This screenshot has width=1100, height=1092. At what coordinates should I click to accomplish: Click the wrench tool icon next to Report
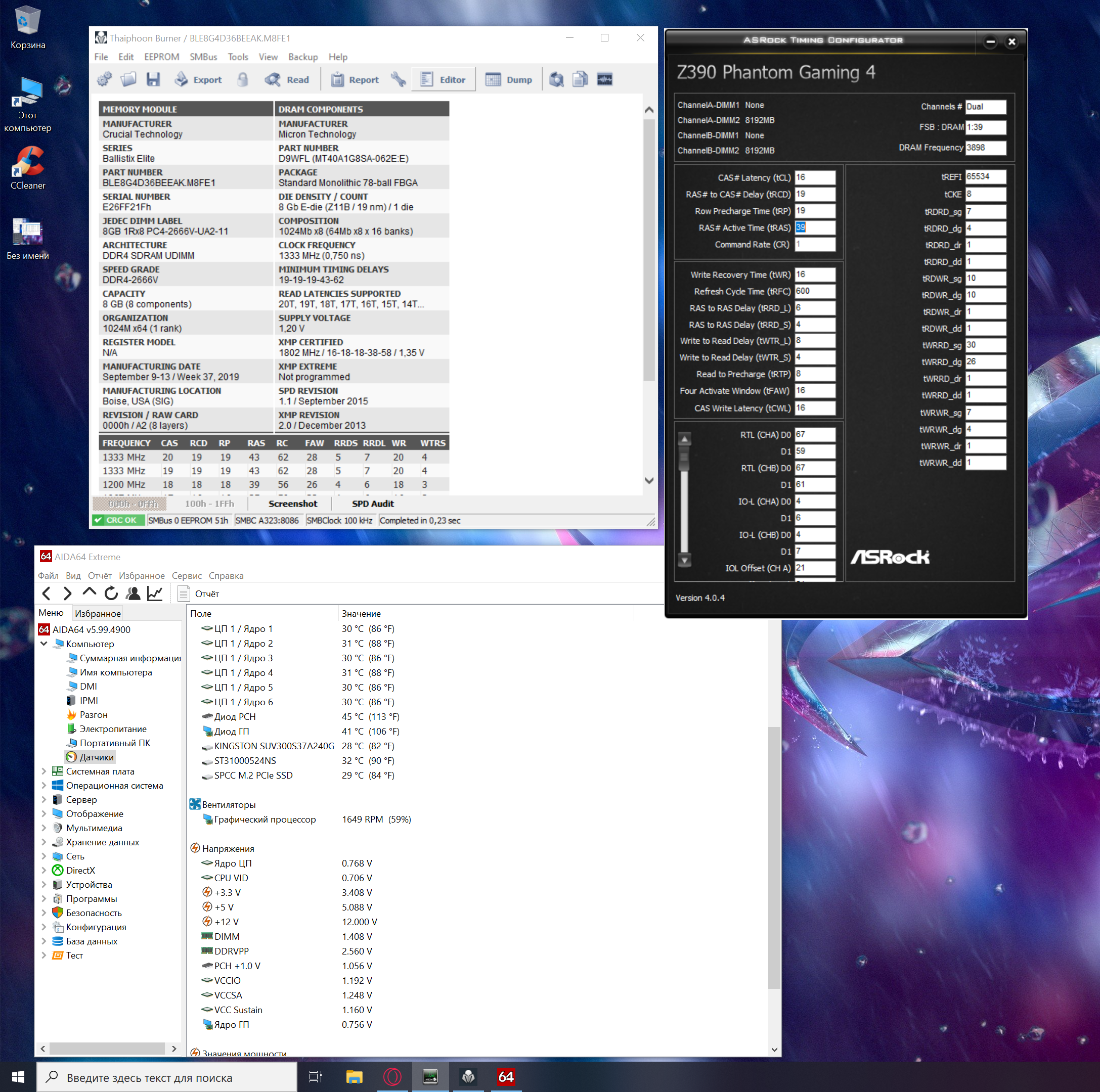coord(398,80)
